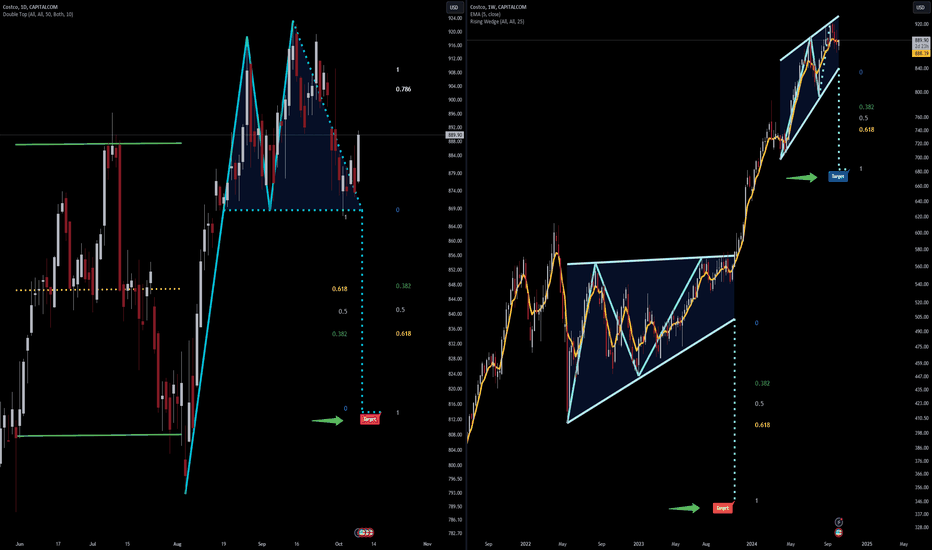Viewport: 932px width, 550px height.
Task: Select the lower green horizontal line on daily chart
Action: tap(98, 435)
